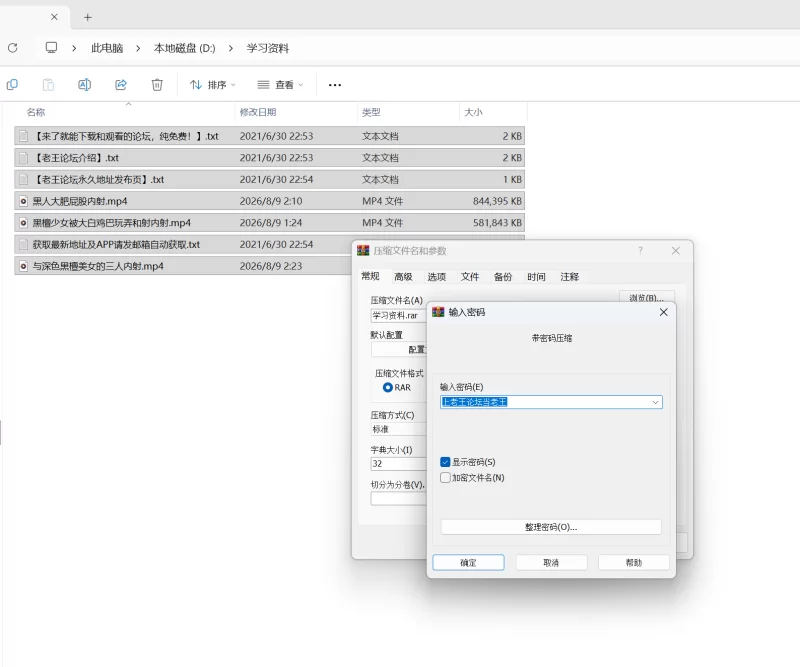The width and height of the screenshot is (800, 667).
Task: Click 浏览(B)... button
Action: click(647, 297)
